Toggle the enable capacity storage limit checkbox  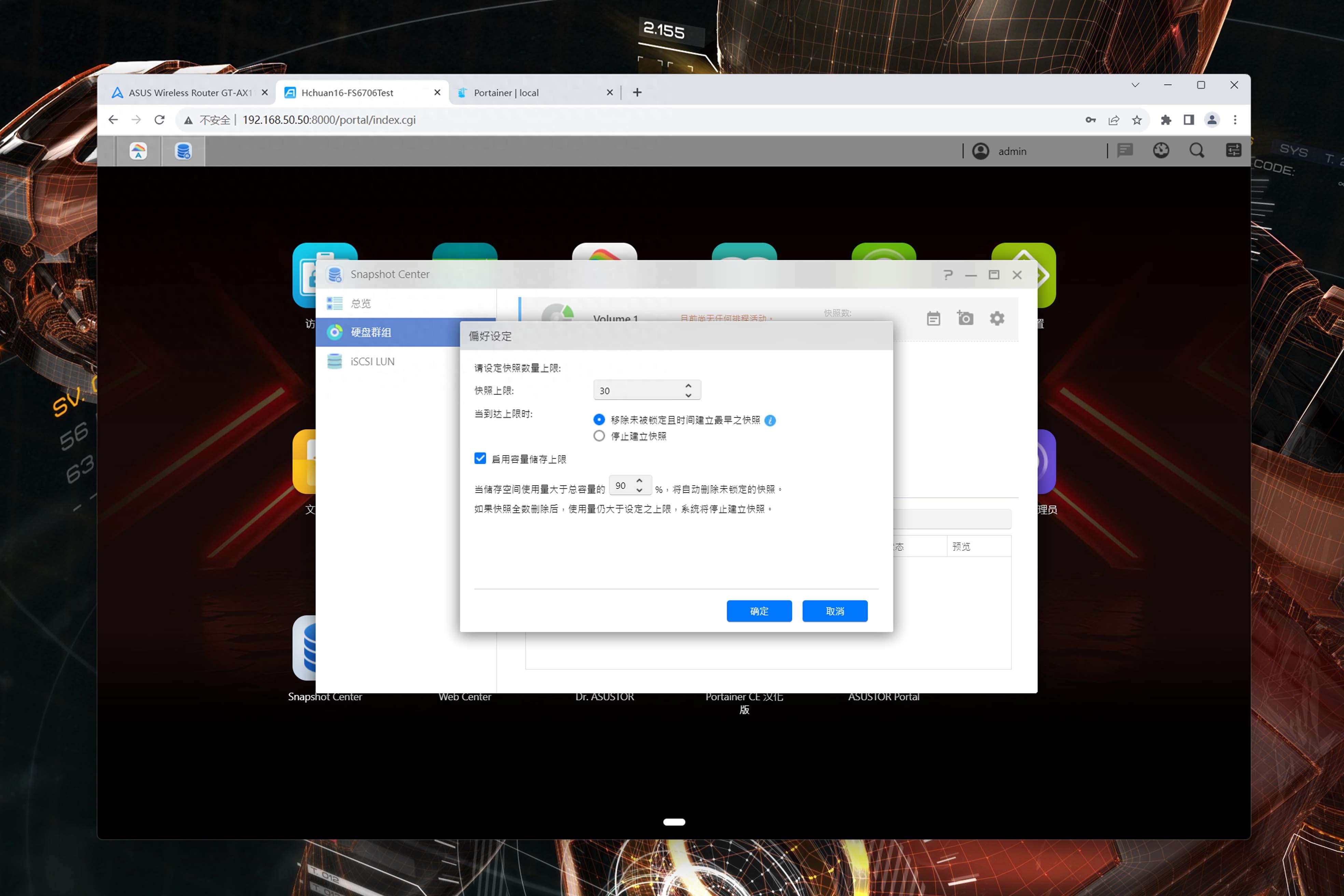480,458
